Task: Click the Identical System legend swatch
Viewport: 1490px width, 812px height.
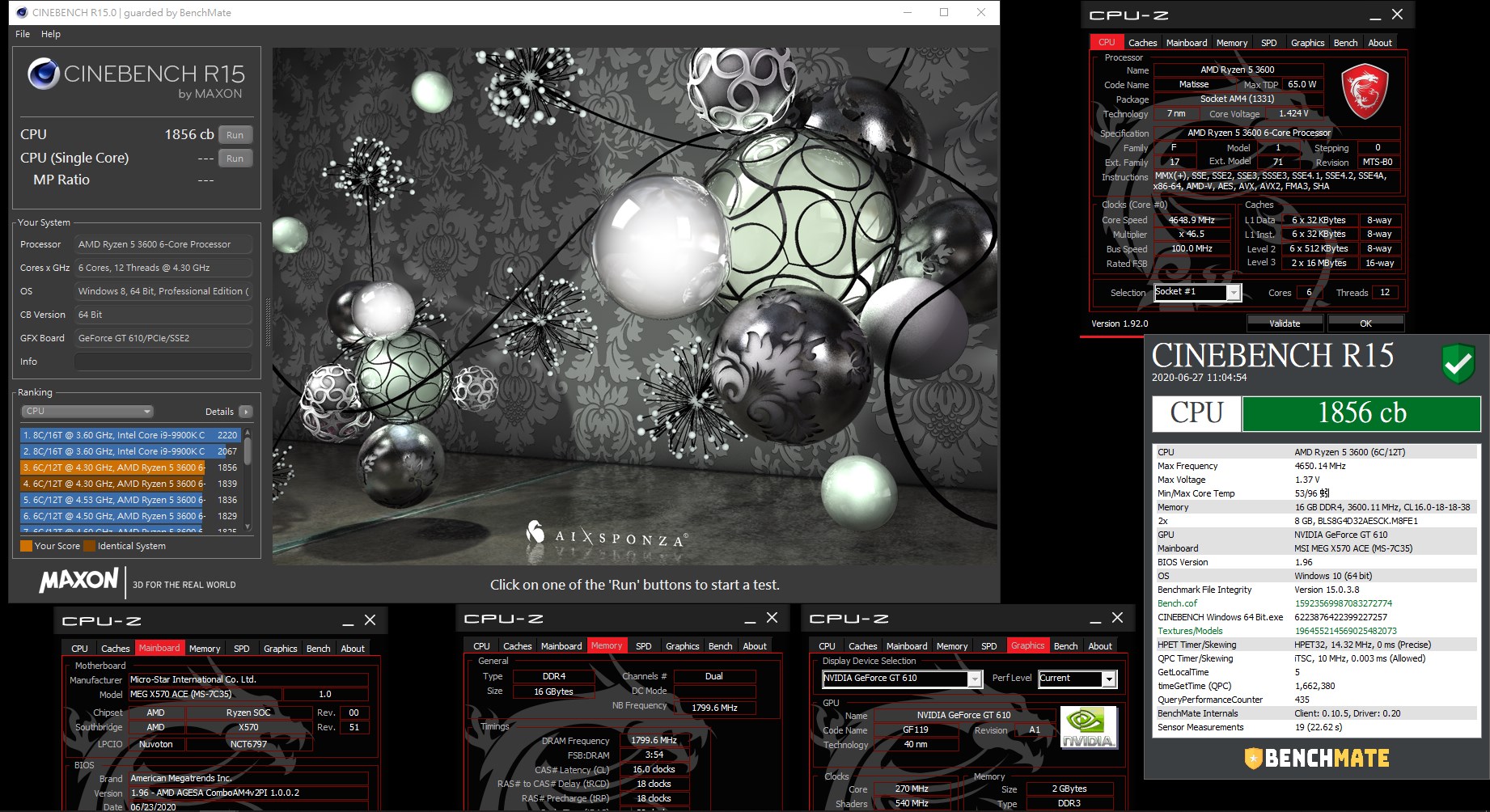Action: [x=89, y=546]
